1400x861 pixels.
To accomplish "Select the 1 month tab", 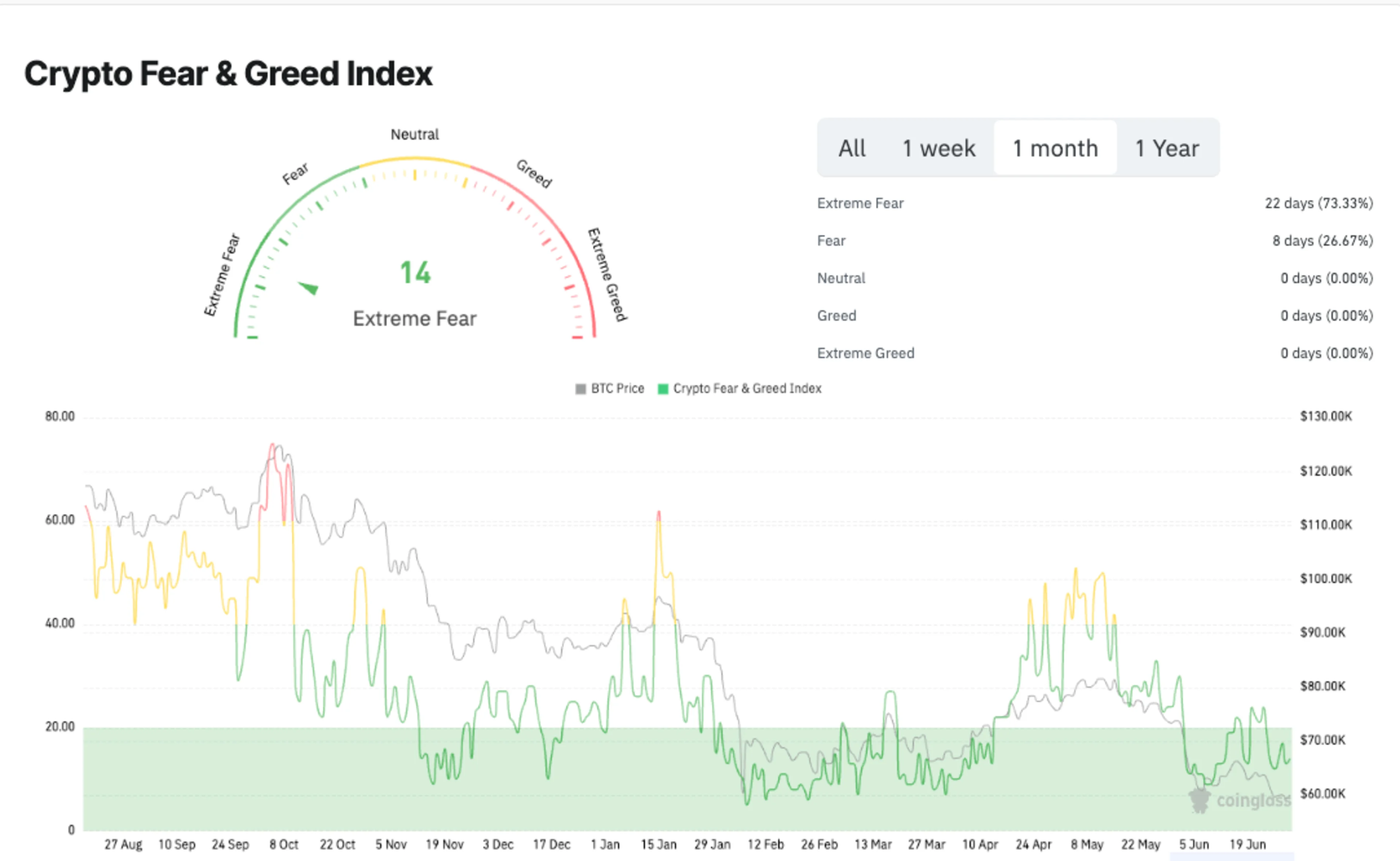I will click(1055, 148).
